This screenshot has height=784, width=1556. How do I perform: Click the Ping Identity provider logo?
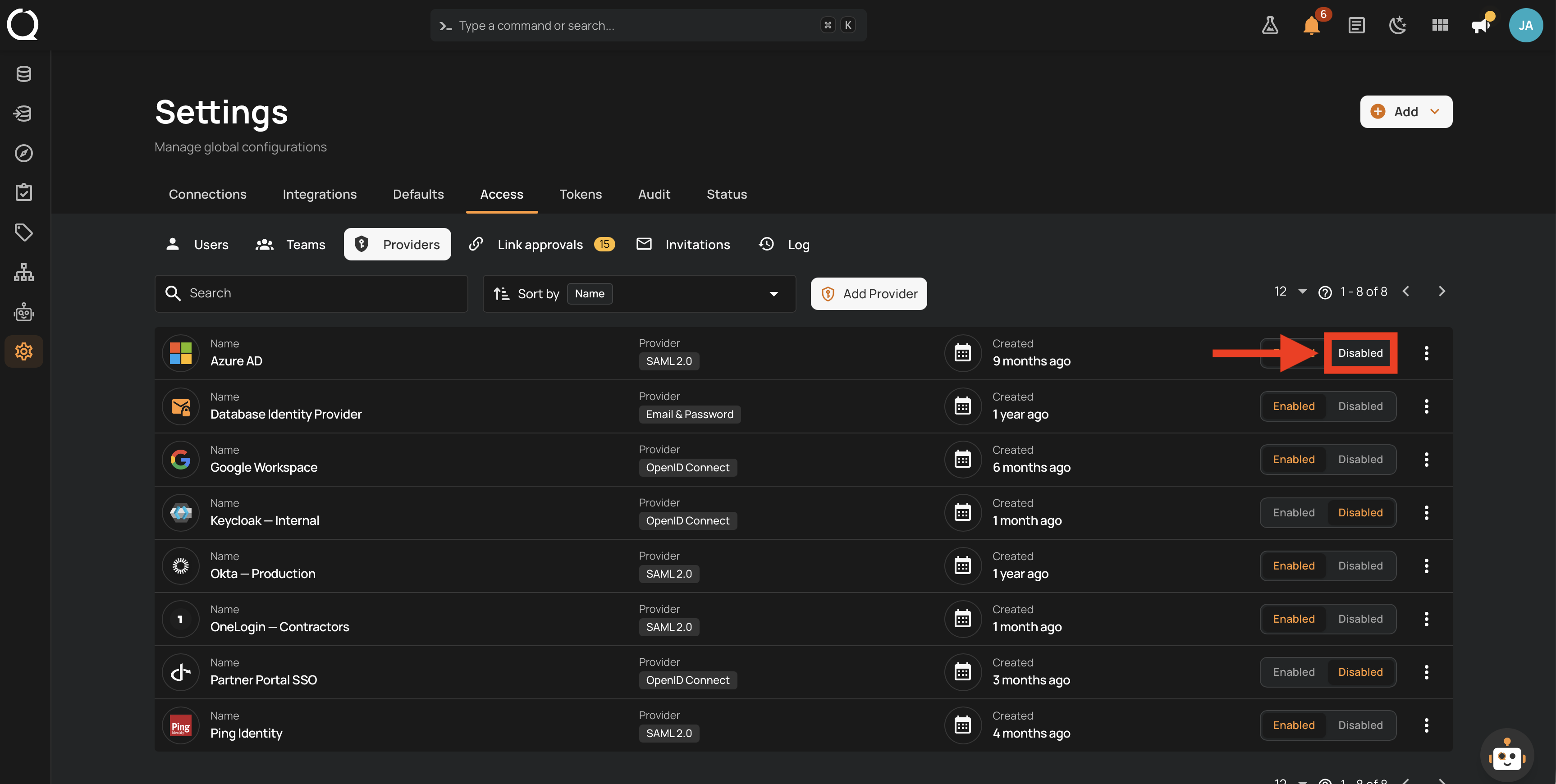pos(181,725)
